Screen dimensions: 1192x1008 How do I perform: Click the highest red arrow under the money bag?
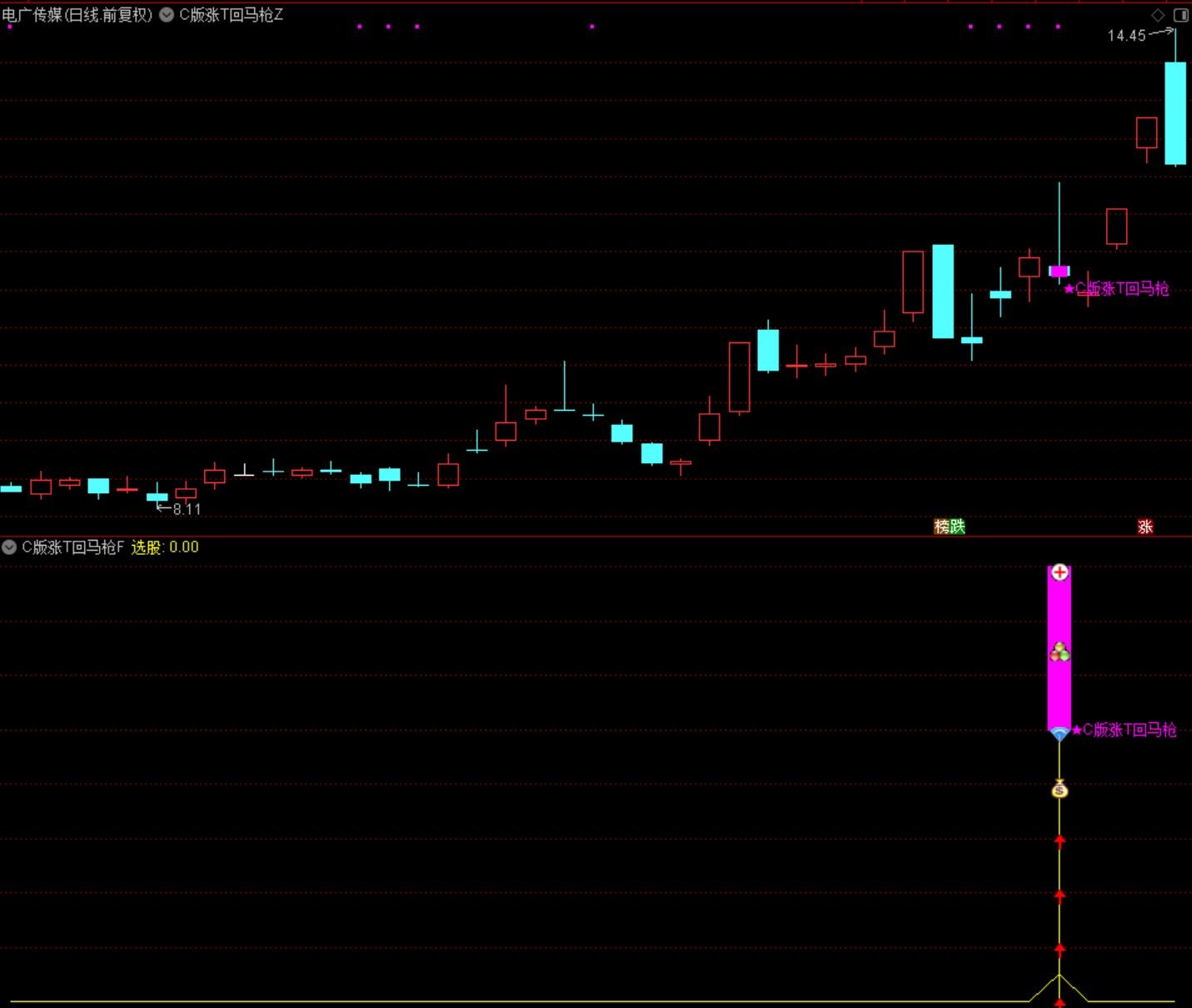click(x=1060, y=841)
